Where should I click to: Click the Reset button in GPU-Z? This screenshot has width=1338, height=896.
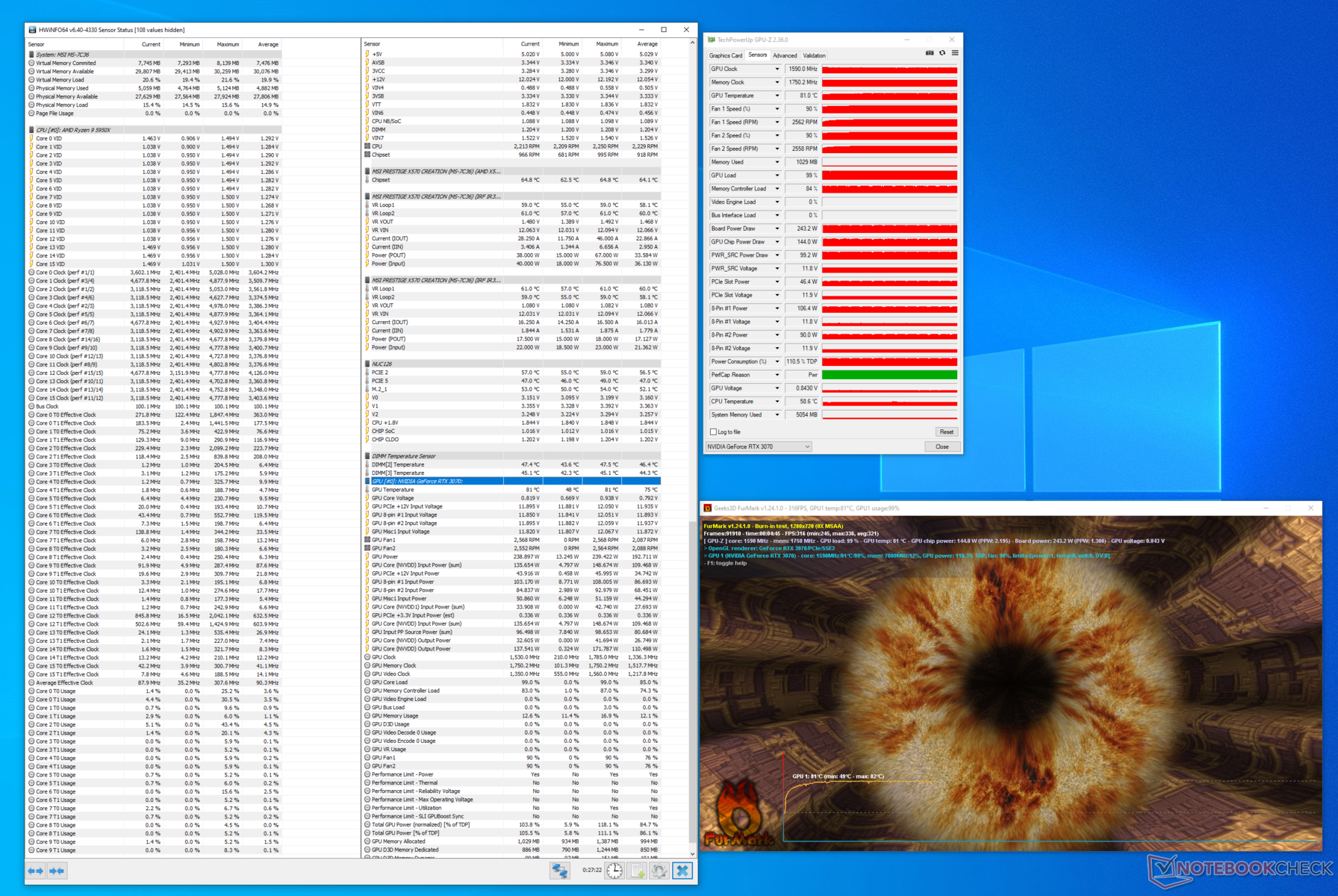[x=946, y=432]
